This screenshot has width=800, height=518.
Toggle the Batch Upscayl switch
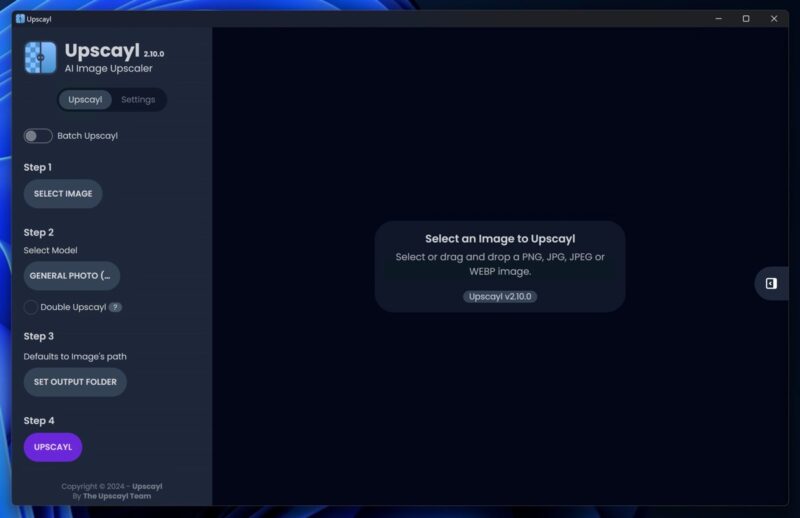click(x=38, y=136)
